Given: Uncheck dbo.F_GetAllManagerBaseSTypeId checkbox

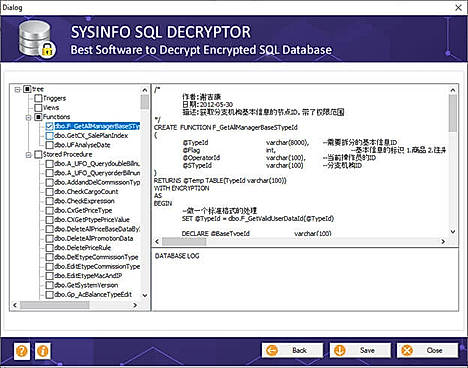Looking at the screenshot, I should point(49,126).
